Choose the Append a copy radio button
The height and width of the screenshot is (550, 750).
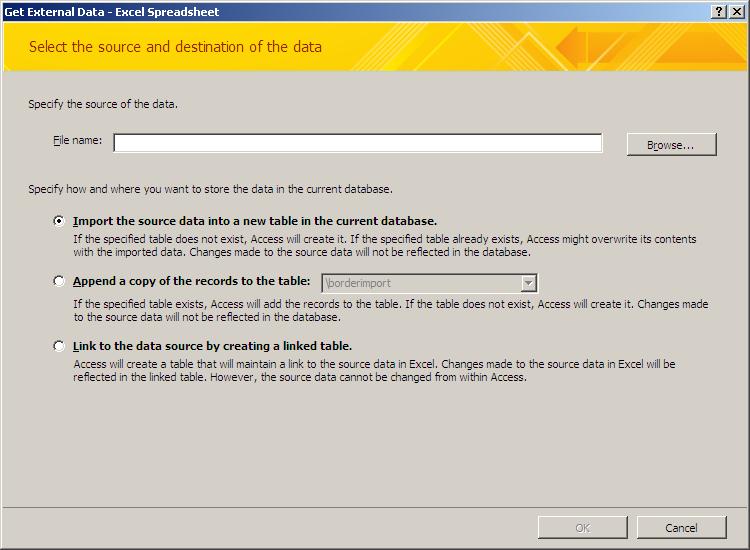(x=58, y=281)
